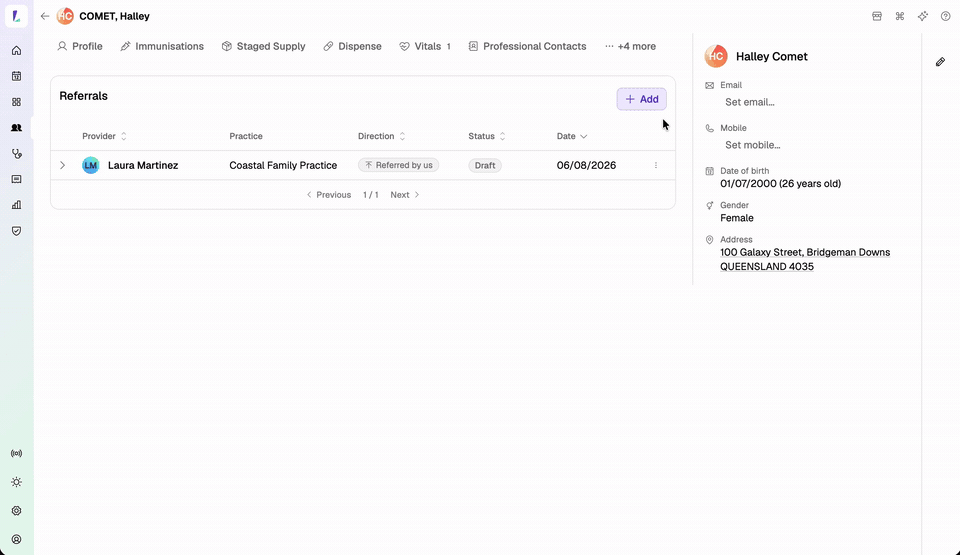Sort referrals by Direction column

(x=381, y=136)
